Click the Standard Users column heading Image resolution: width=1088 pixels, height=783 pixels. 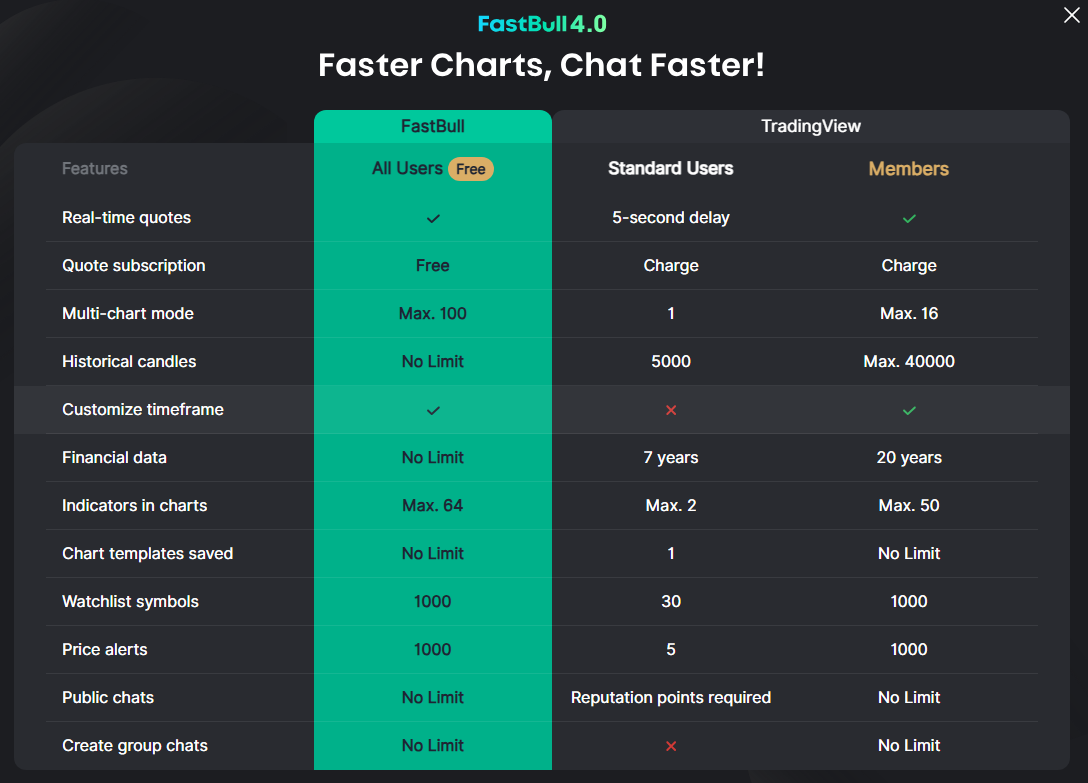click(x=670, y=169)
